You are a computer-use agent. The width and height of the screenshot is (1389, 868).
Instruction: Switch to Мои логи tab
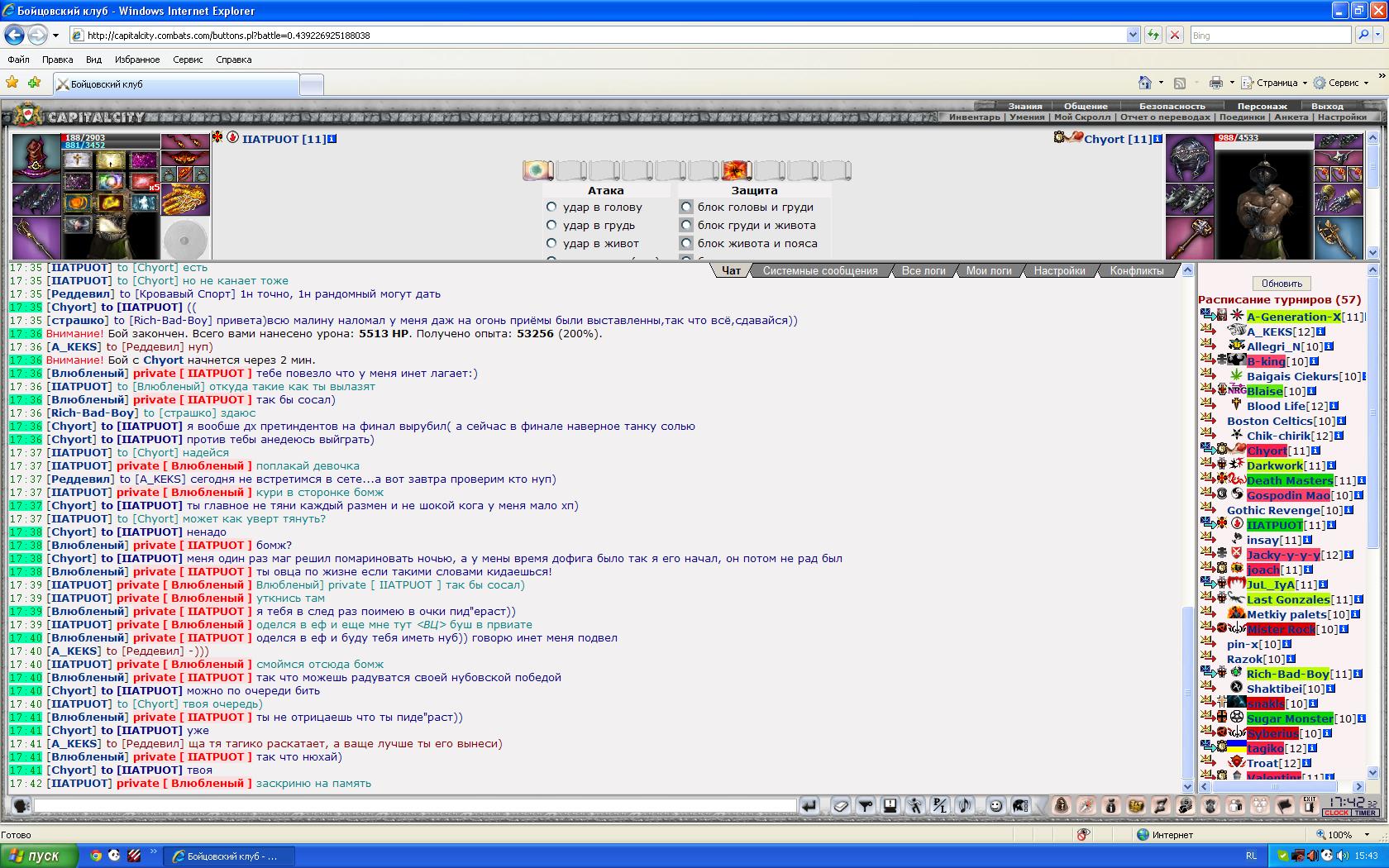point(989,270)
